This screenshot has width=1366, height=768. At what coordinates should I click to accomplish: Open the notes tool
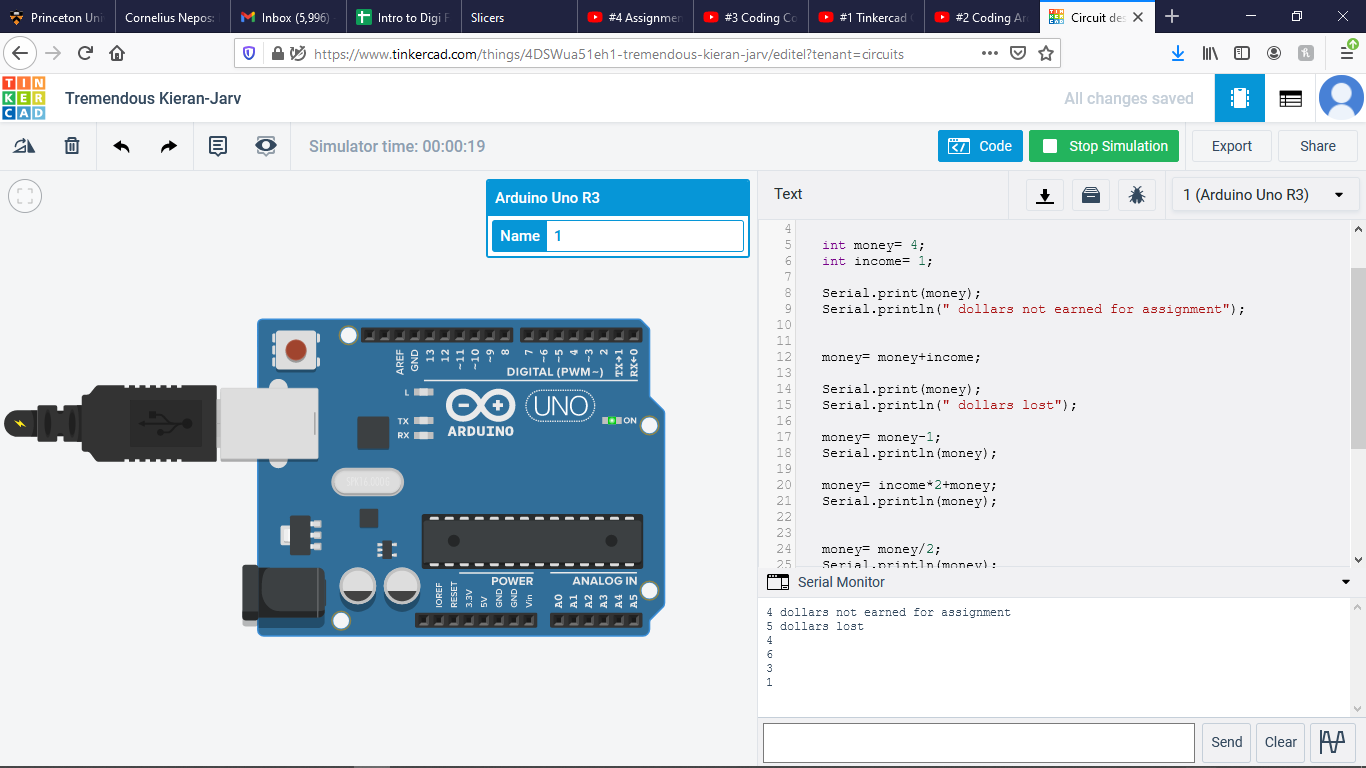click(x=217, y=146)
